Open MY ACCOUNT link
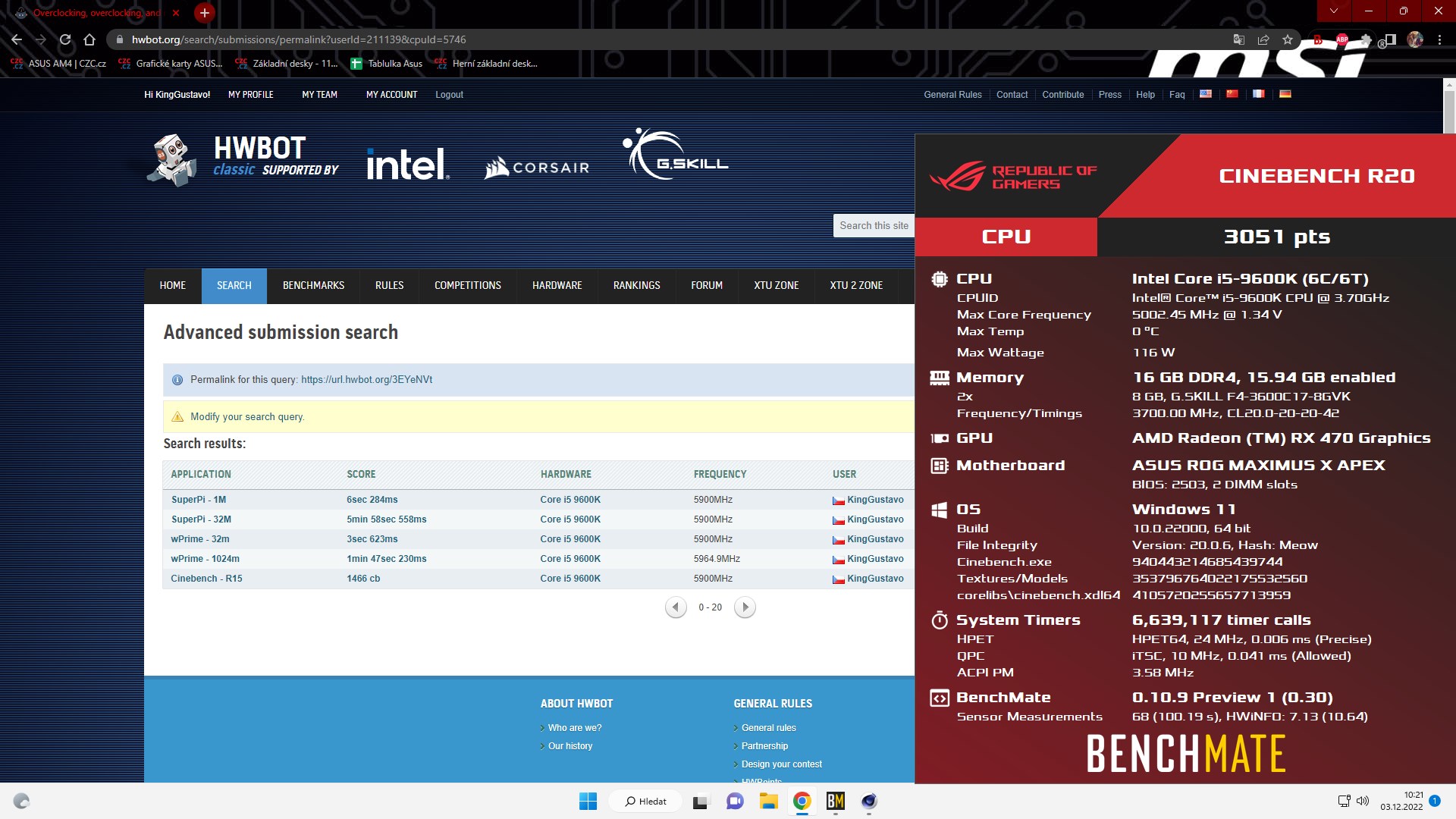 [392, 95]
